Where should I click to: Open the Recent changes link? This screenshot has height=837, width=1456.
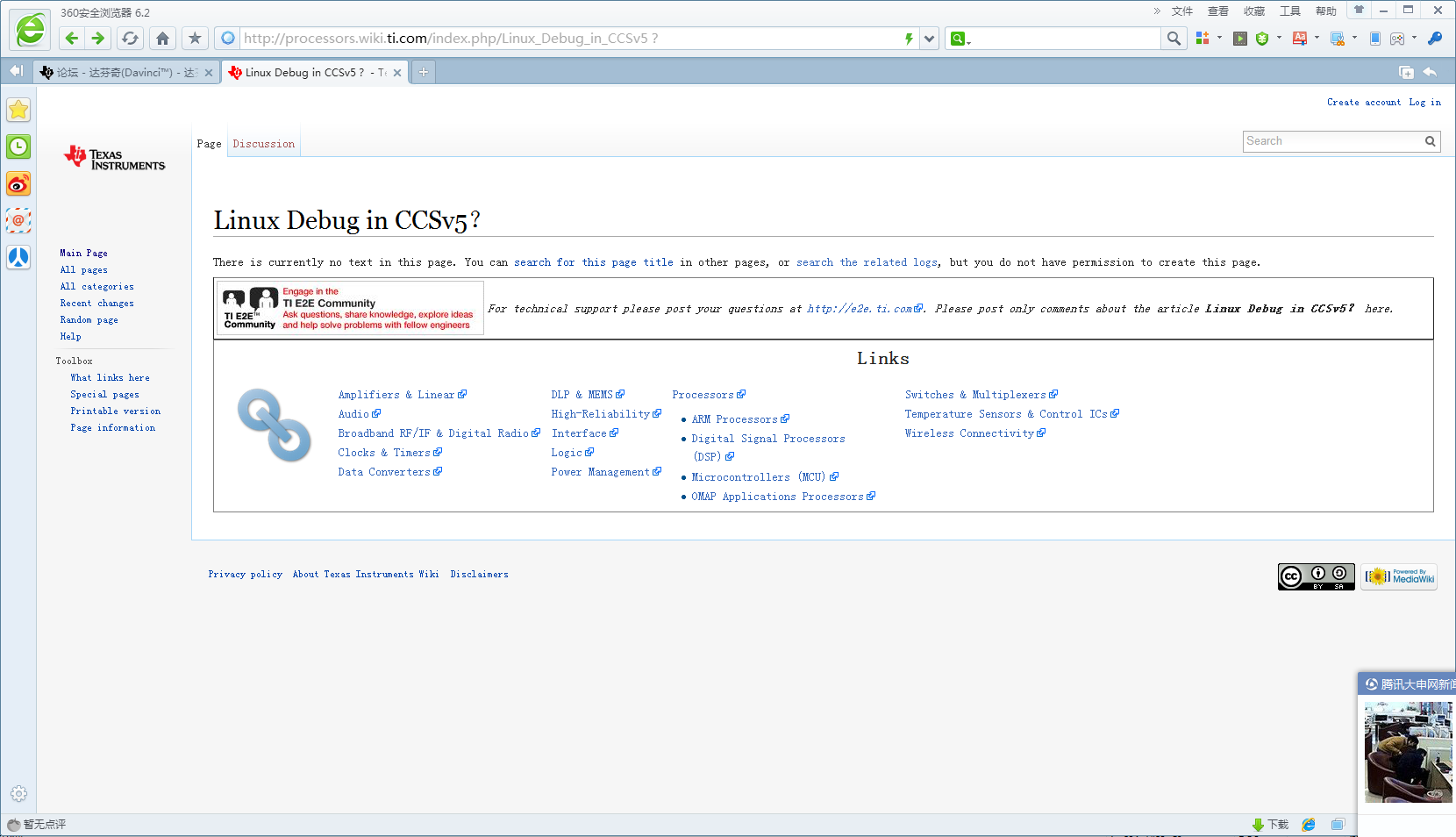pos(97,304)
